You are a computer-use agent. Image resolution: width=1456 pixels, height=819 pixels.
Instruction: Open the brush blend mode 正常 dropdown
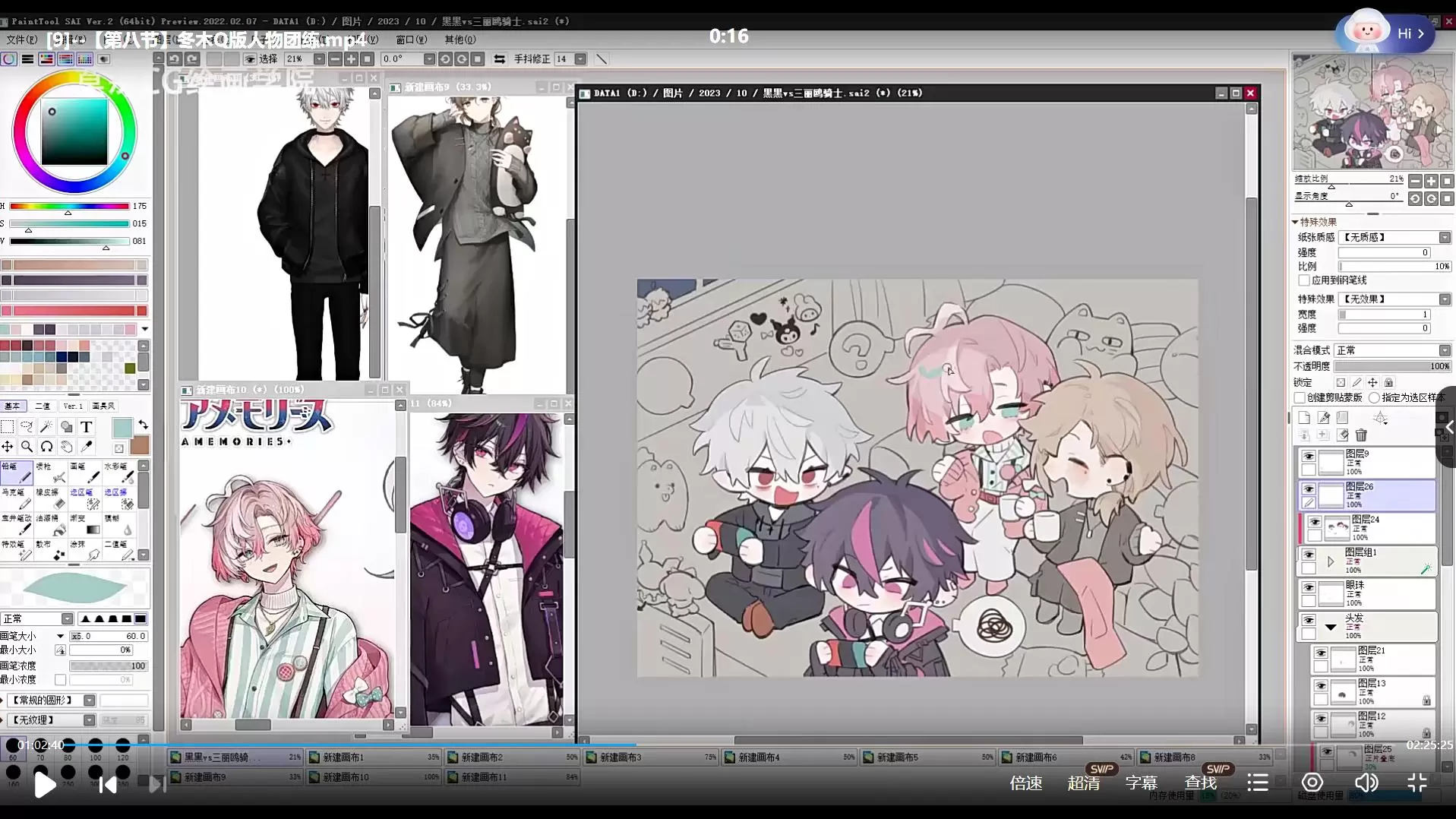coord(68,618)
